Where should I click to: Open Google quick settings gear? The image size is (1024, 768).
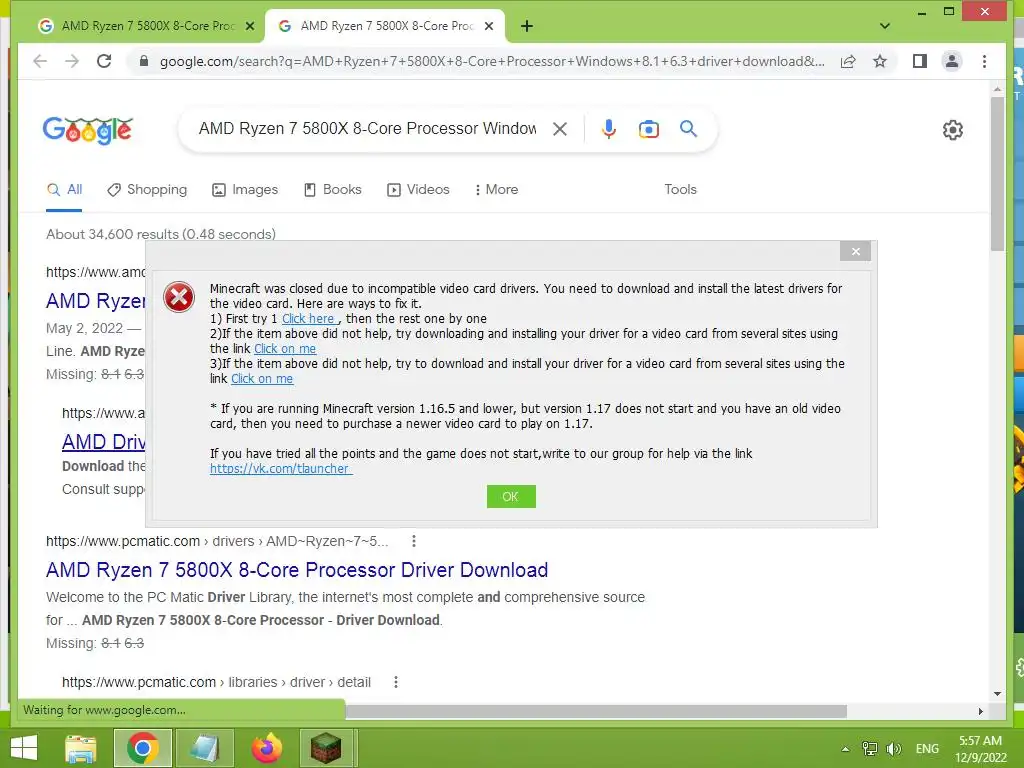(953, 130)
